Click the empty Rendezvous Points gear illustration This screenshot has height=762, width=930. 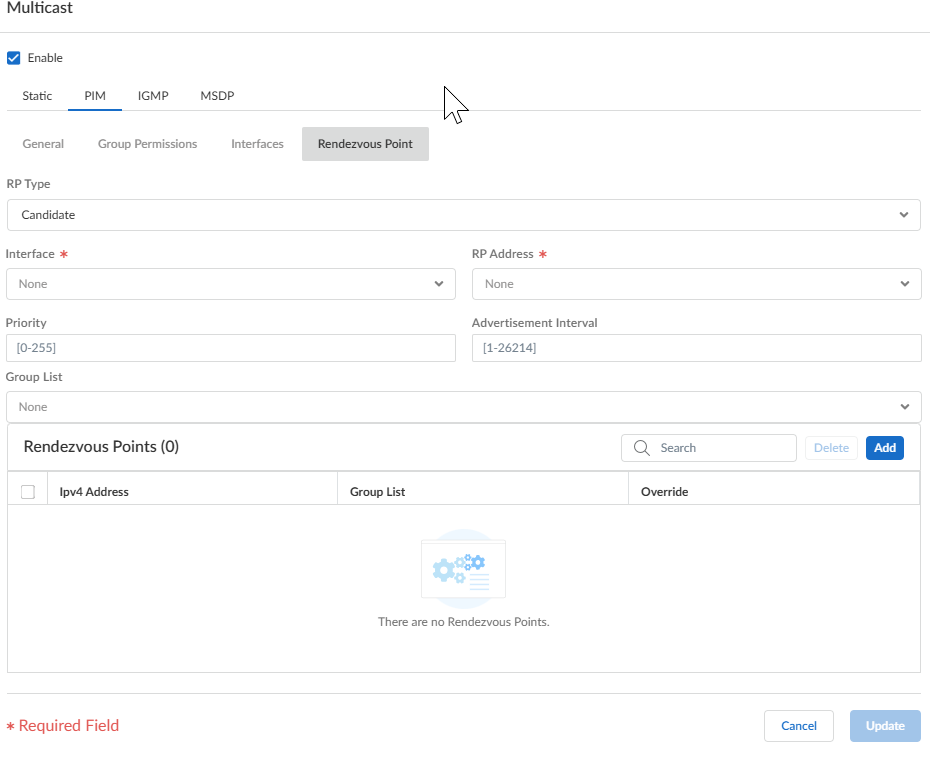pyautogui.click(x=463, y=569)
